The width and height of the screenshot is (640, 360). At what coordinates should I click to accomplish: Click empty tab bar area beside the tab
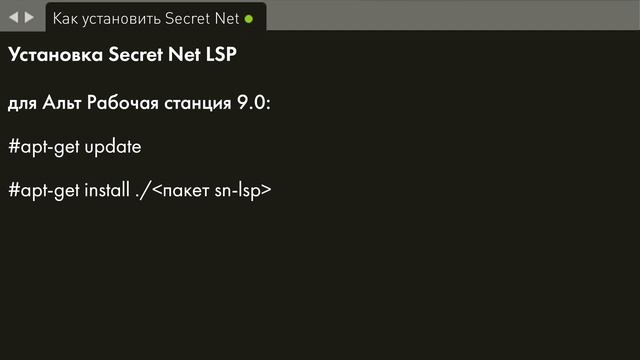tap(449, 16)
